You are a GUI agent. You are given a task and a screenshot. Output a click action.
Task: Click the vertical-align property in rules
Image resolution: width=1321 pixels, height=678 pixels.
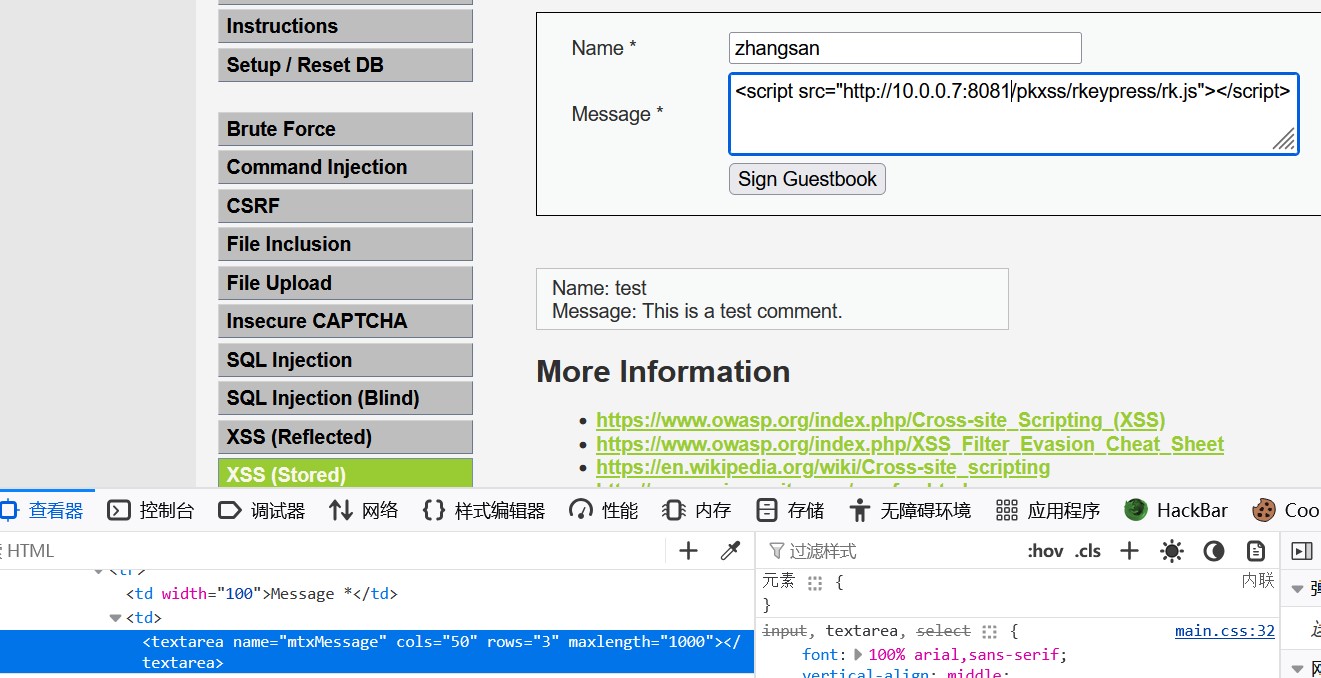pos(865,673)
